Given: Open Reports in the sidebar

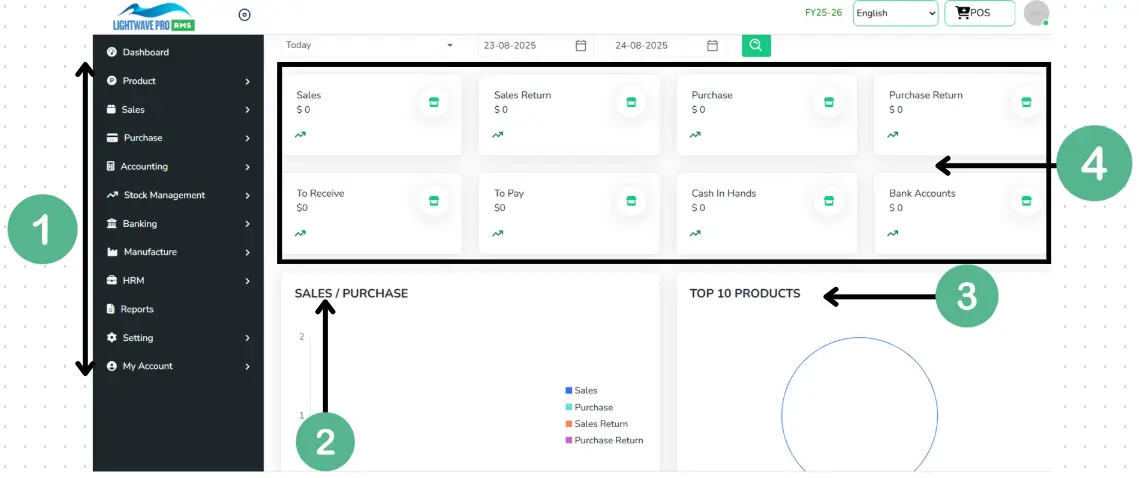Looking at the screenshot, I should tap(137, 309).
